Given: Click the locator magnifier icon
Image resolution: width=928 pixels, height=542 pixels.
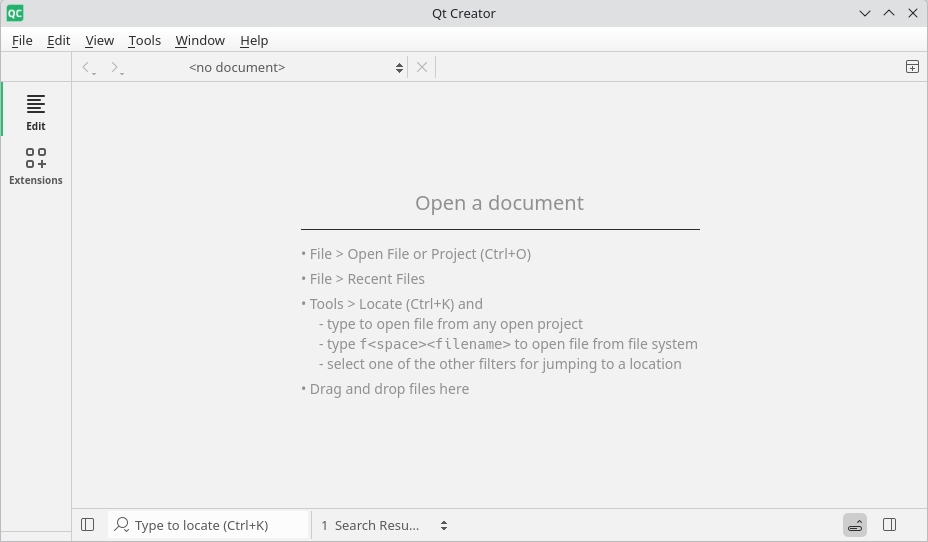Looking at the screenshot, I should (122, 525).
